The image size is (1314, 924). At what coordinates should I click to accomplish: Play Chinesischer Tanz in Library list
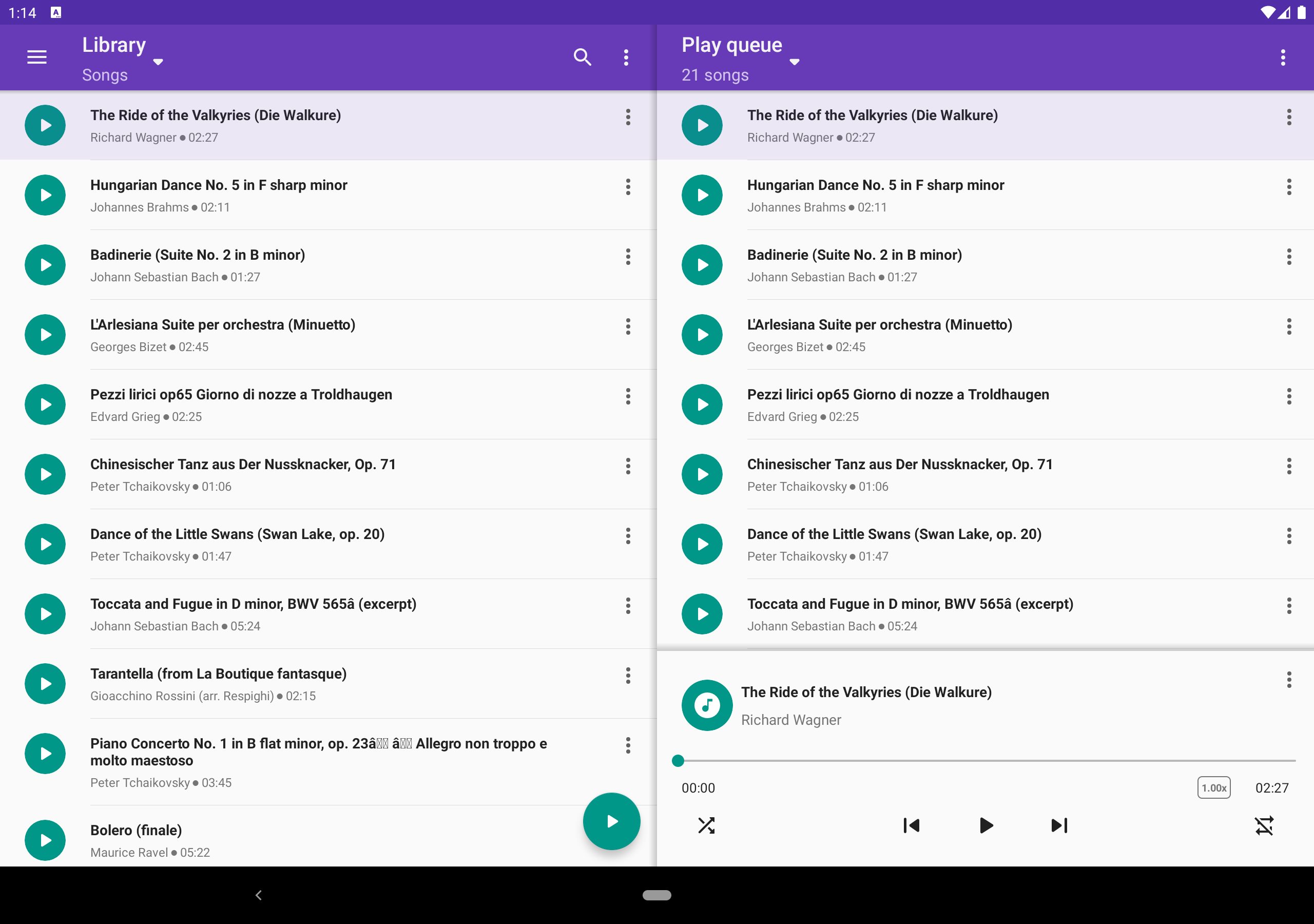(45, 475)
